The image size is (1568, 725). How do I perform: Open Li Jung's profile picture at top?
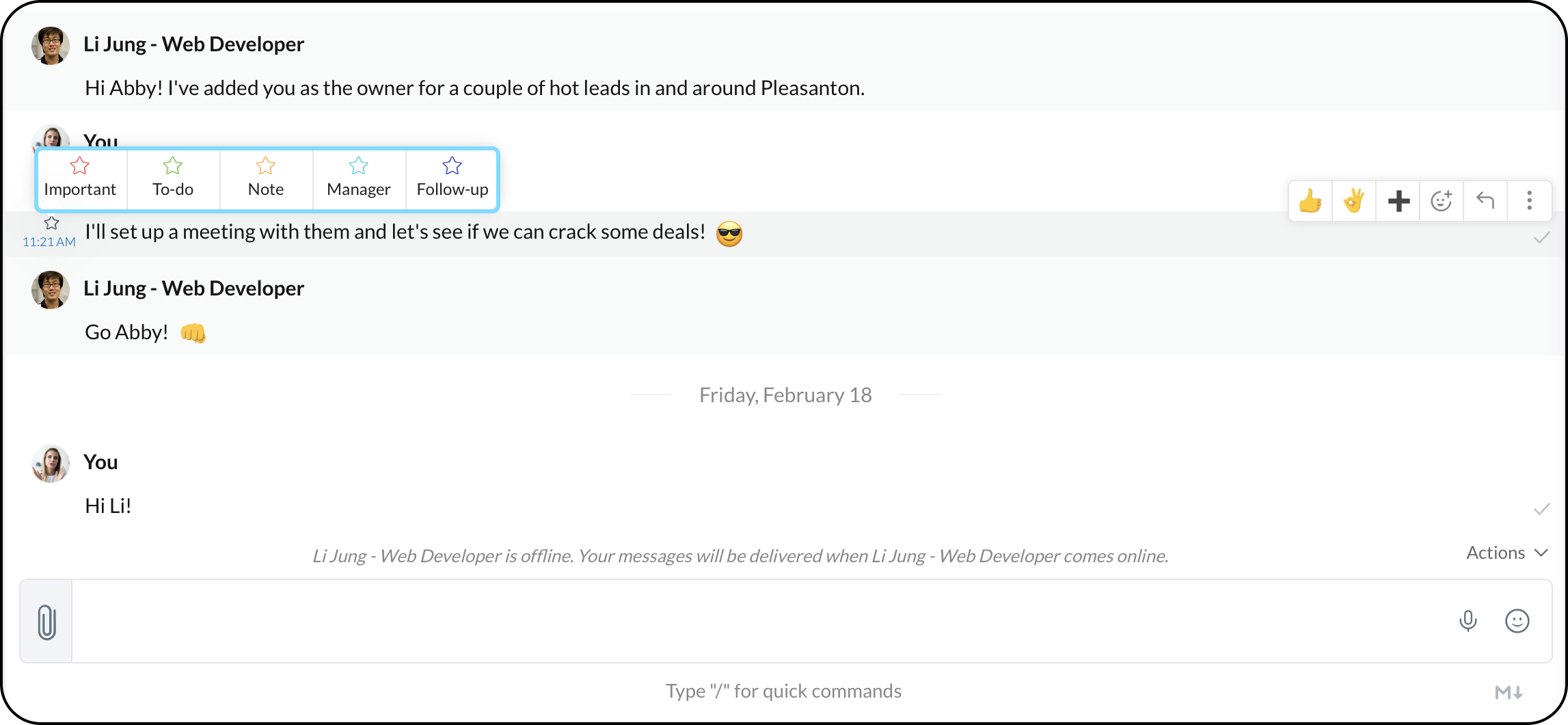point(51,46)
